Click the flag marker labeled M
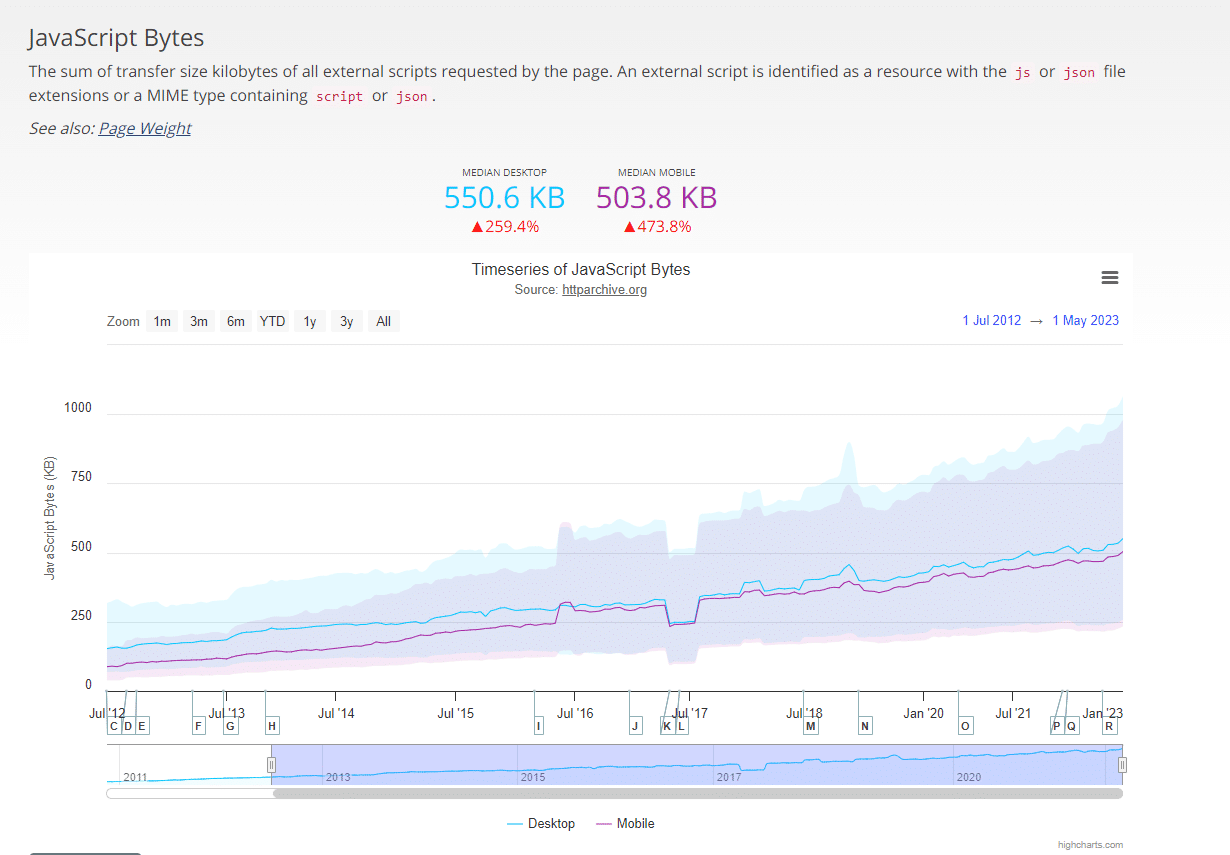Screen dimensions: 1230x855 click(810, 726)
